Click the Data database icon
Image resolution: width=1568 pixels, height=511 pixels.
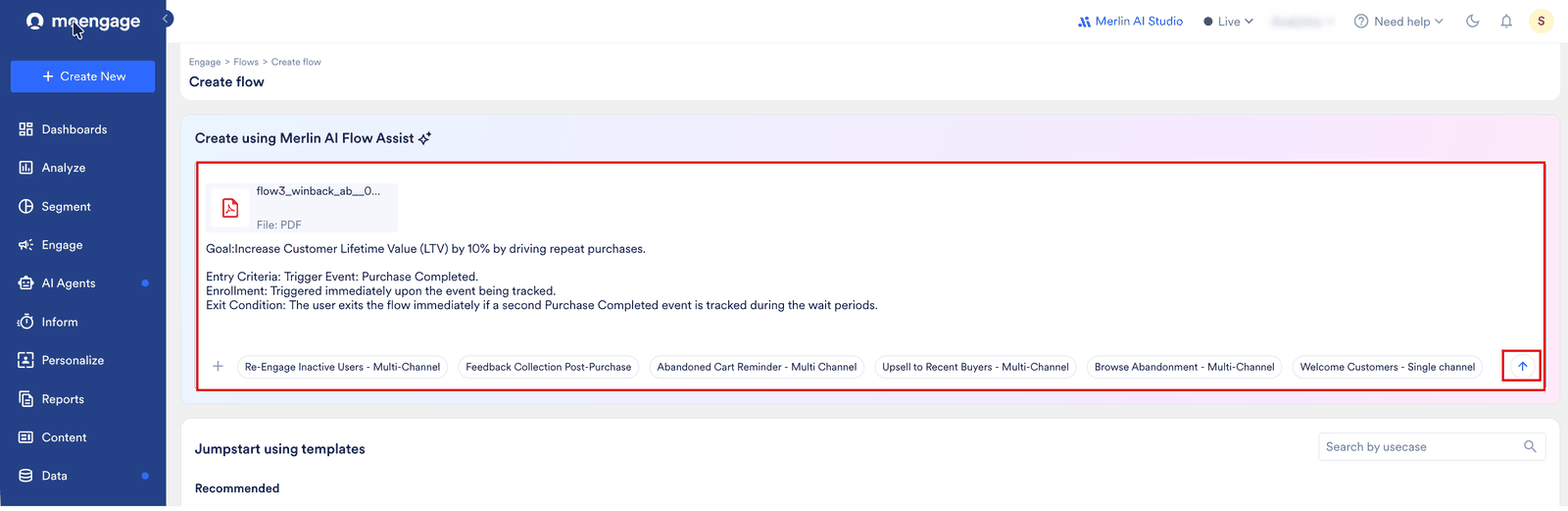click(26, 476)
